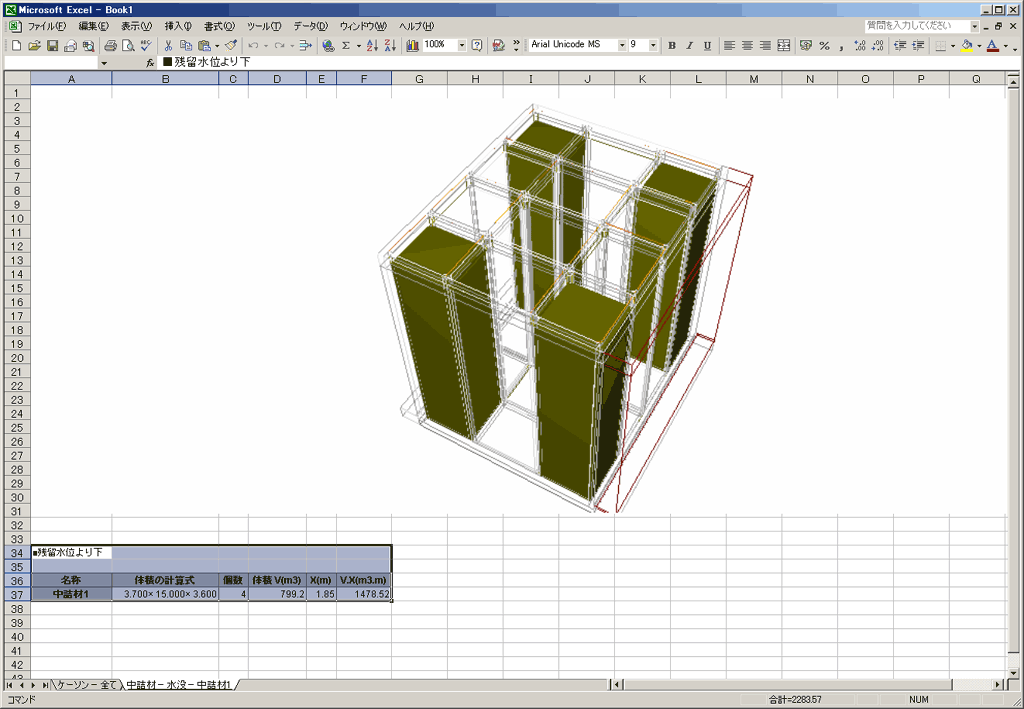Toggle Bold formatting
The width and height of the screenshot is (1024, 709).
[x=672, y=45]
